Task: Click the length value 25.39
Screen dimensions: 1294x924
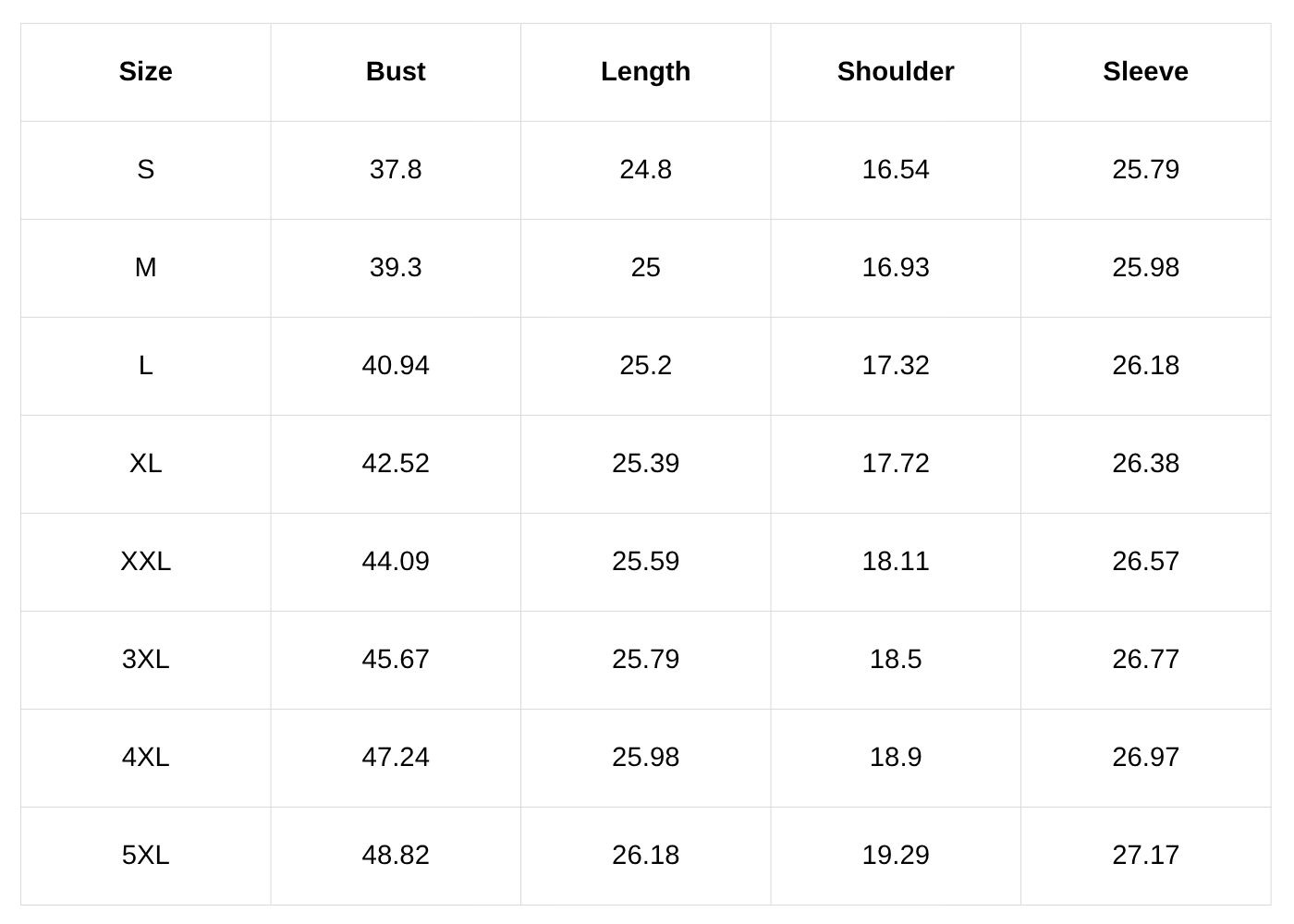Action: point(645,464)
